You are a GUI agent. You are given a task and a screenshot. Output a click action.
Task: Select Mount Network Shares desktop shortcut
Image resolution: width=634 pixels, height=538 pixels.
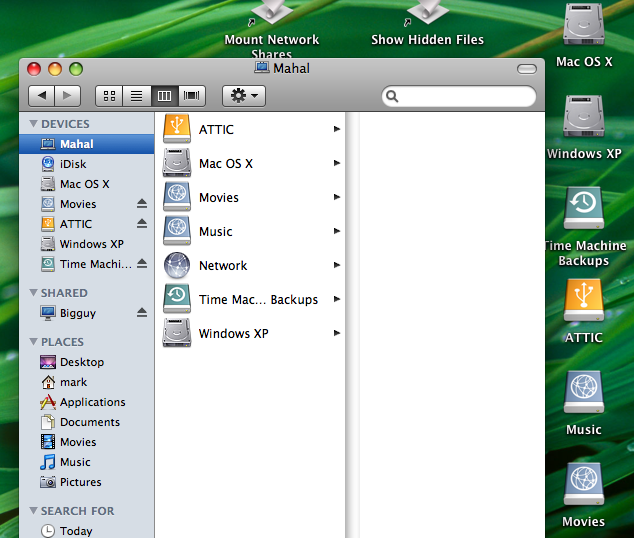tap(272, 29)
